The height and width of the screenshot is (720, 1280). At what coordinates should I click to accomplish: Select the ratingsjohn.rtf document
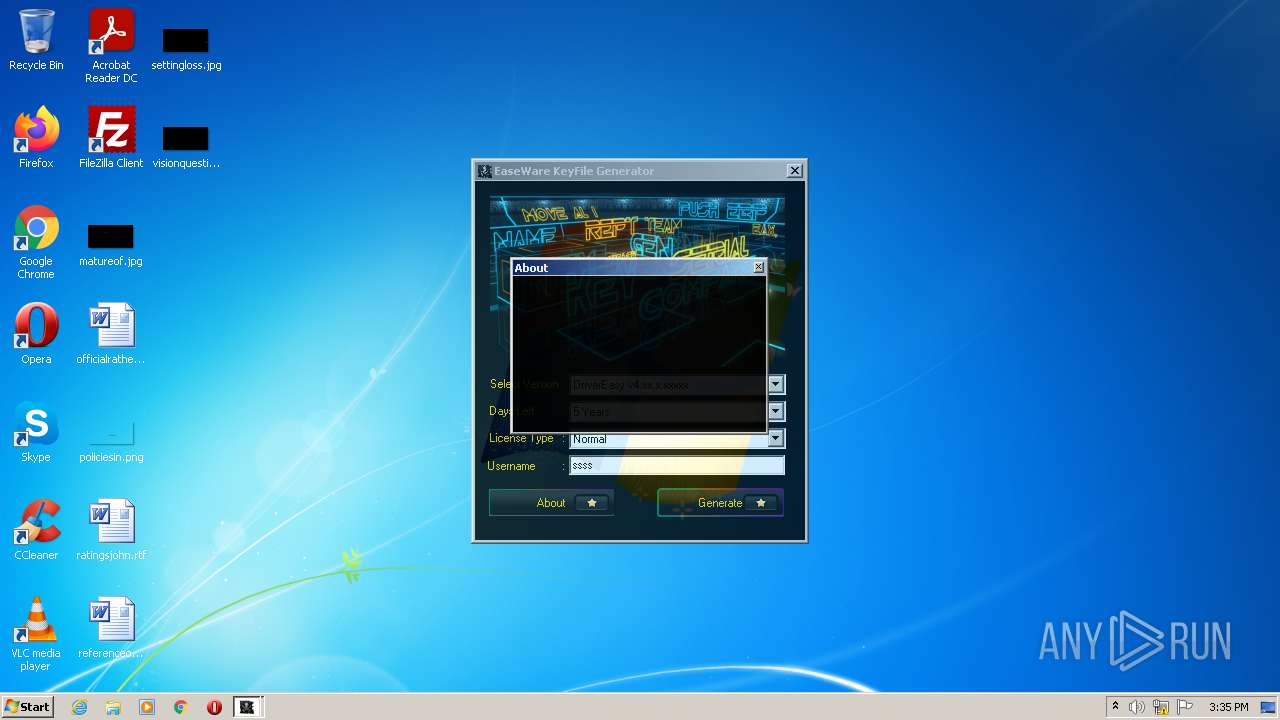click(111, 530)
